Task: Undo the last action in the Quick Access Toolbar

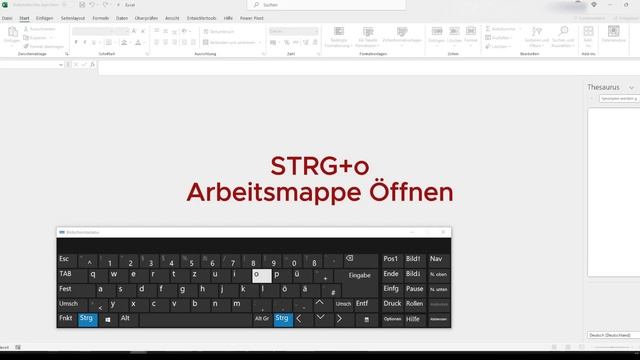Action: coord(92,5)
